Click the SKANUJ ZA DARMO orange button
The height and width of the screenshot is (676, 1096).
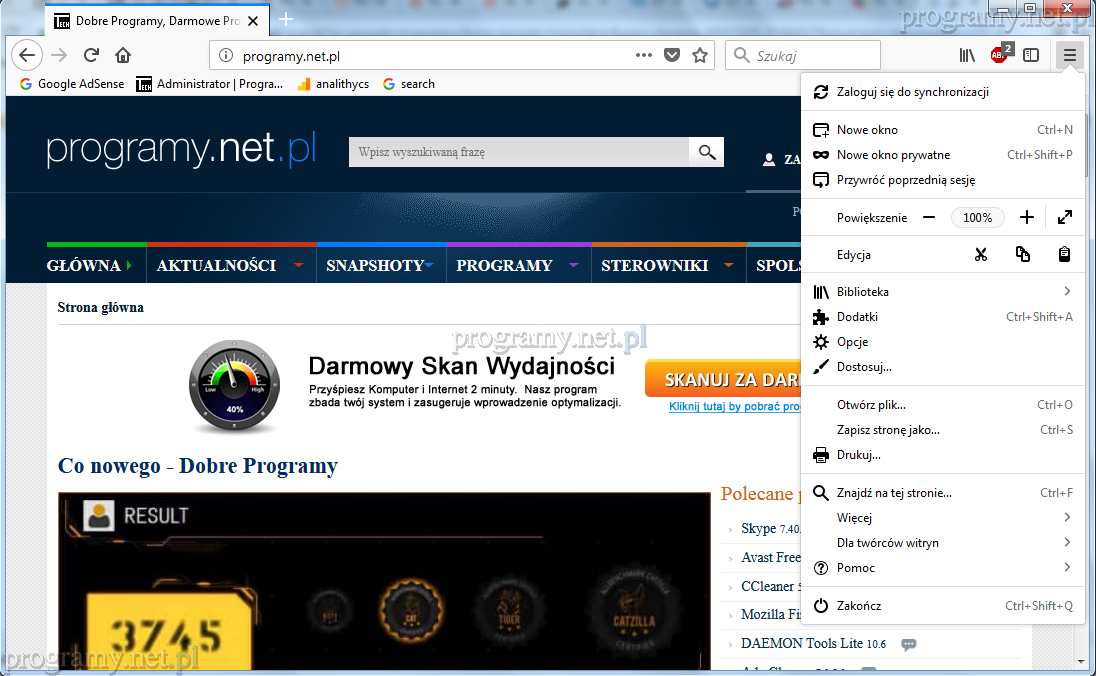723,379
